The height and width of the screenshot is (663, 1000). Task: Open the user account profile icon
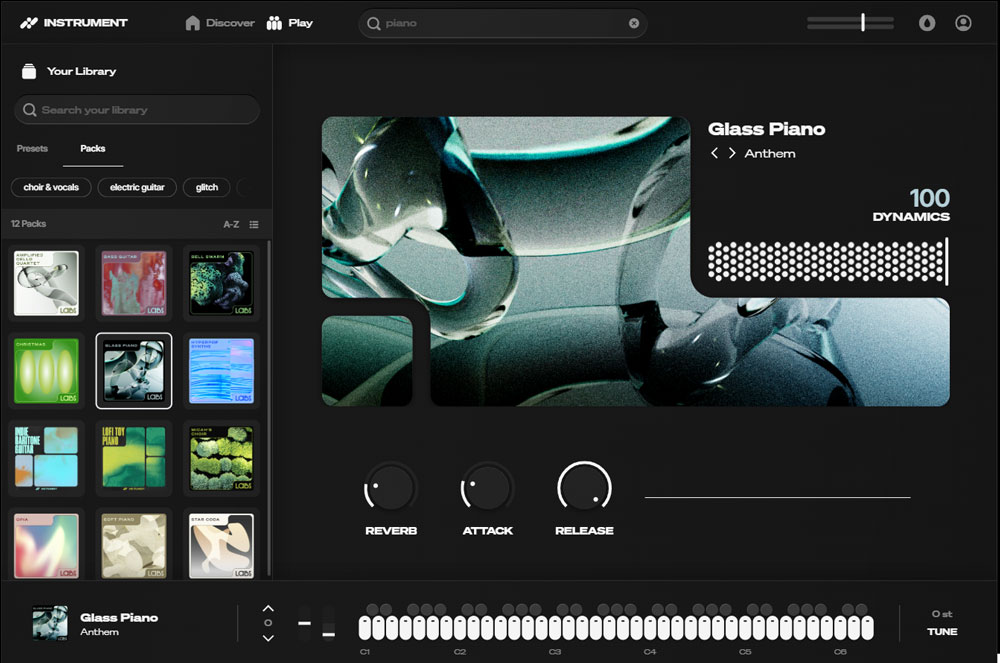(963, 23)
